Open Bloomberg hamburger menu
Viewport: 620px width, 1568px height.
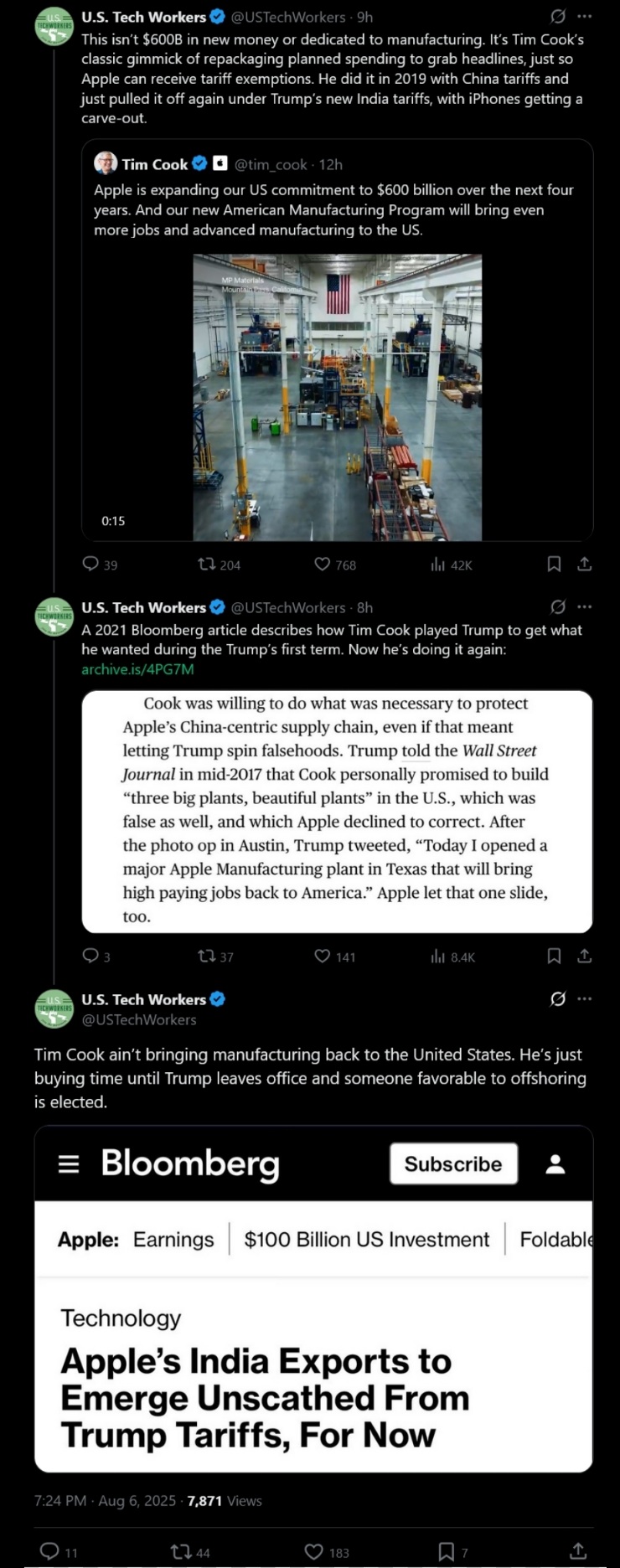click(69, 1164)
